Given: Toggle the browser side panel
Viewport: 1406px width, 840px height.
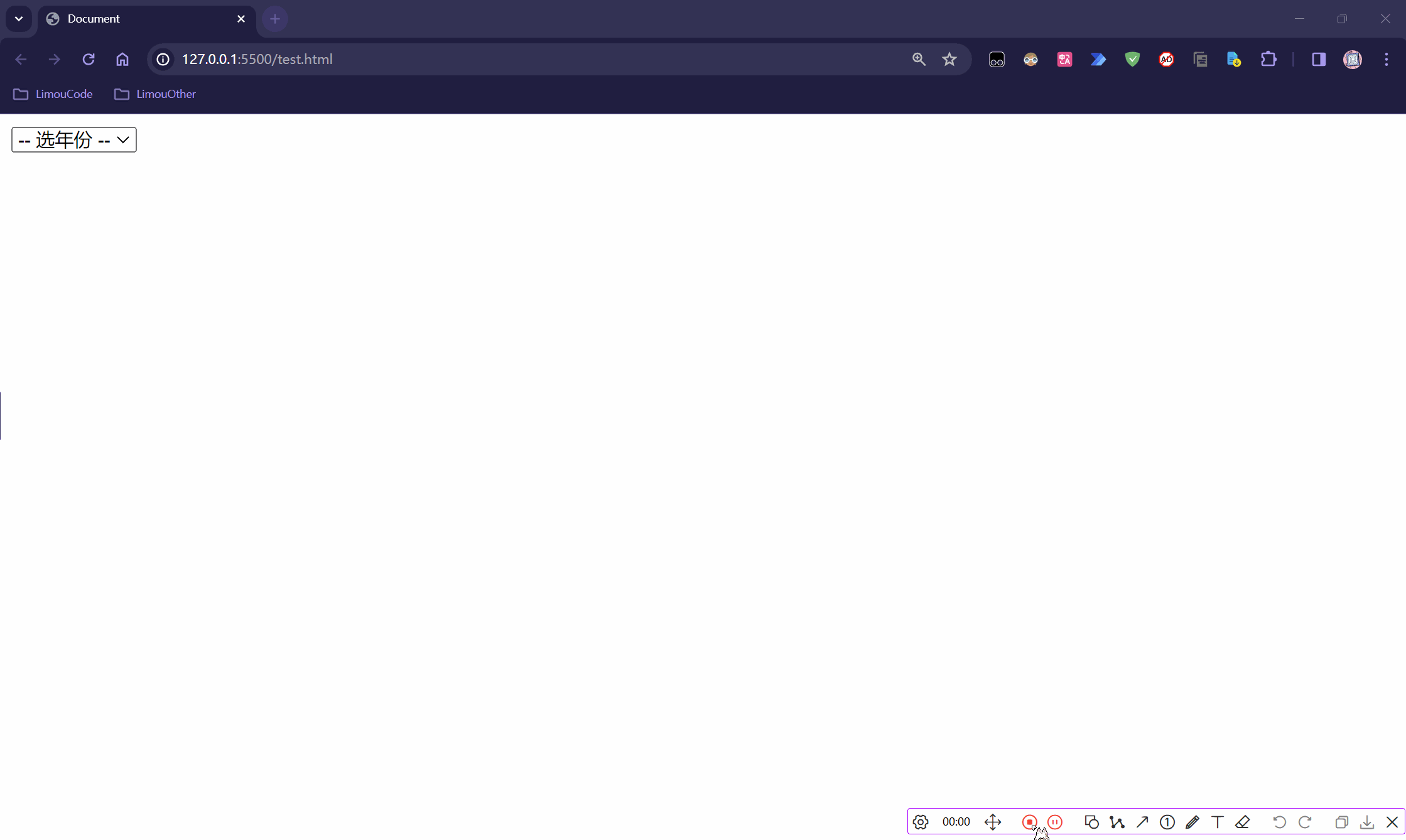Looking at the screenshot, I should [x=1319, y=59].
